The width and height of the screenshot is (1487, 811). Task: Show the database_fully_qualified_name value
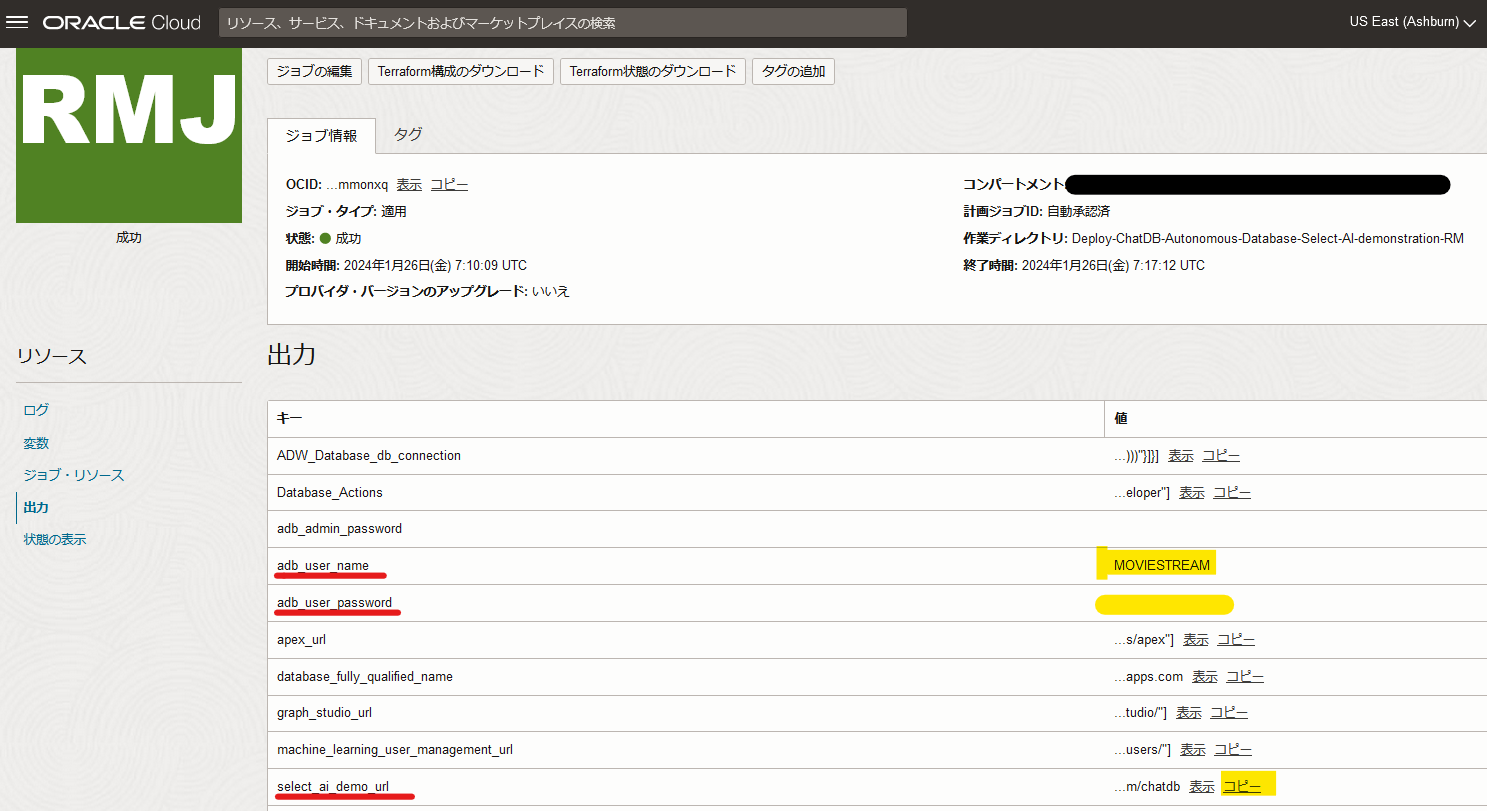point(1205,677)
